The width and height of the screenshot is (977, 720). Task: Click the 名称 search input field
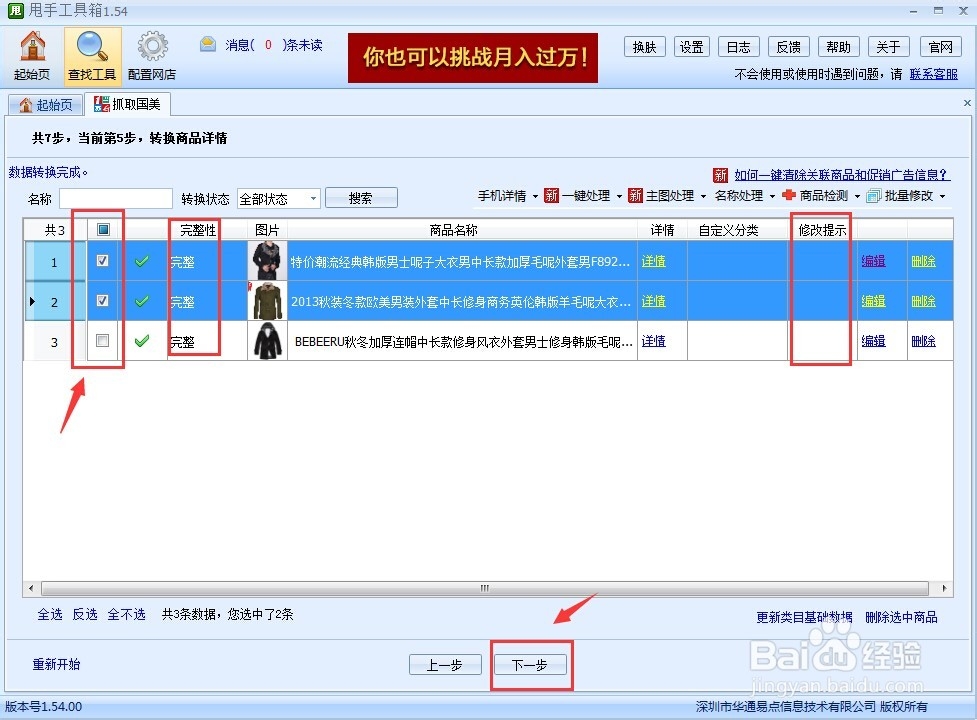116,198
